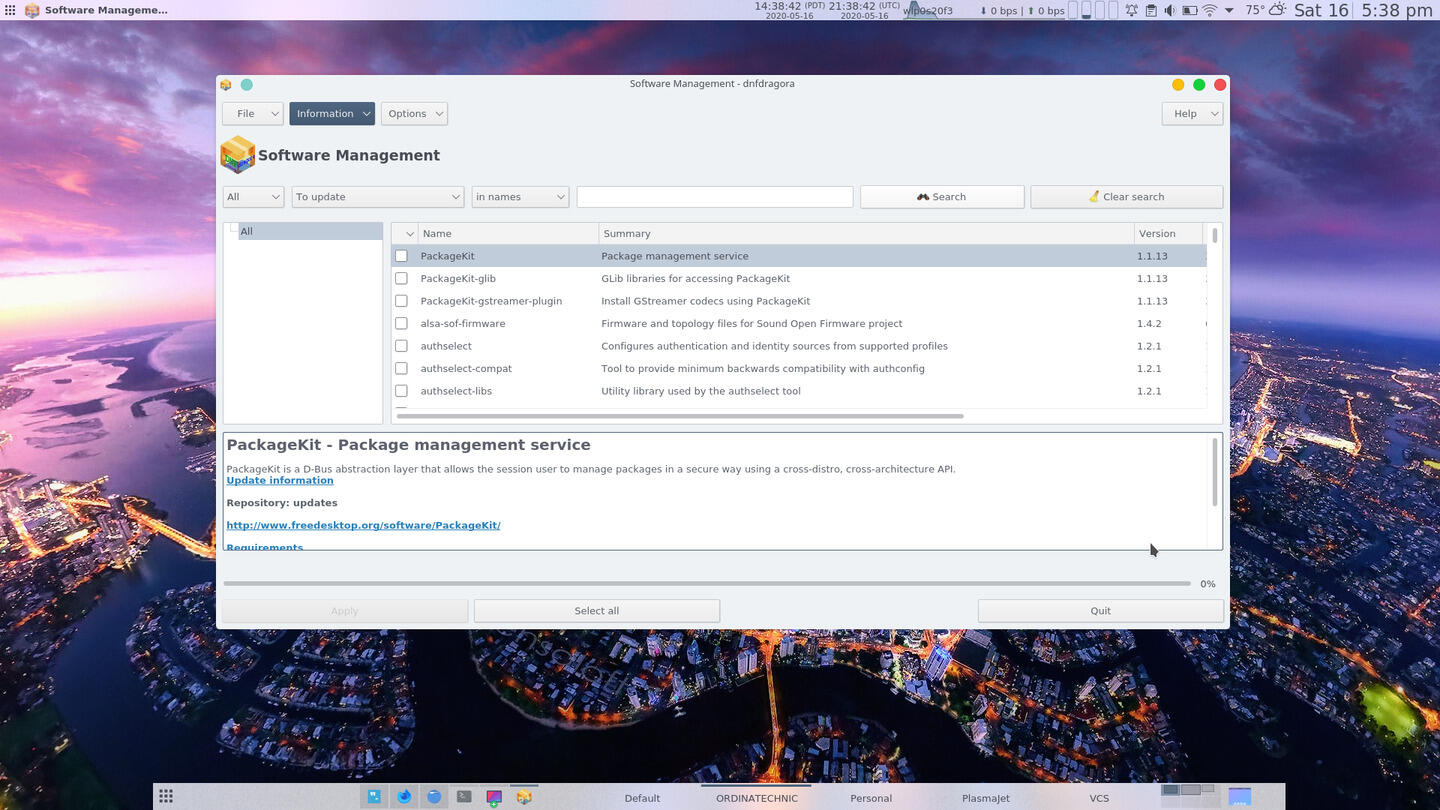The image size is (1440, 810).
Task: Click the Quit button
Action: click(x=1100, y=611)
